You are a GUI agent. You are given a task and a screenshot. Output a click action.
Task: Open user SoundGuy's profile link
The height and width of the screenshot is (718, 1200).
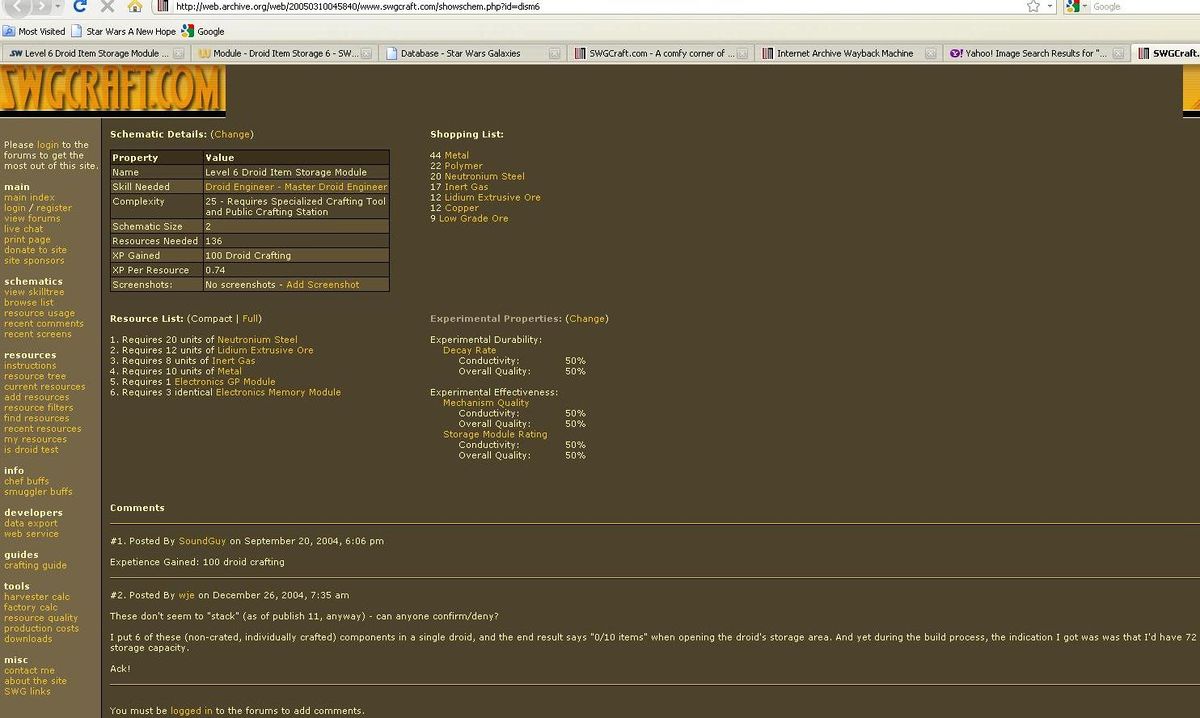coord(202,541)
